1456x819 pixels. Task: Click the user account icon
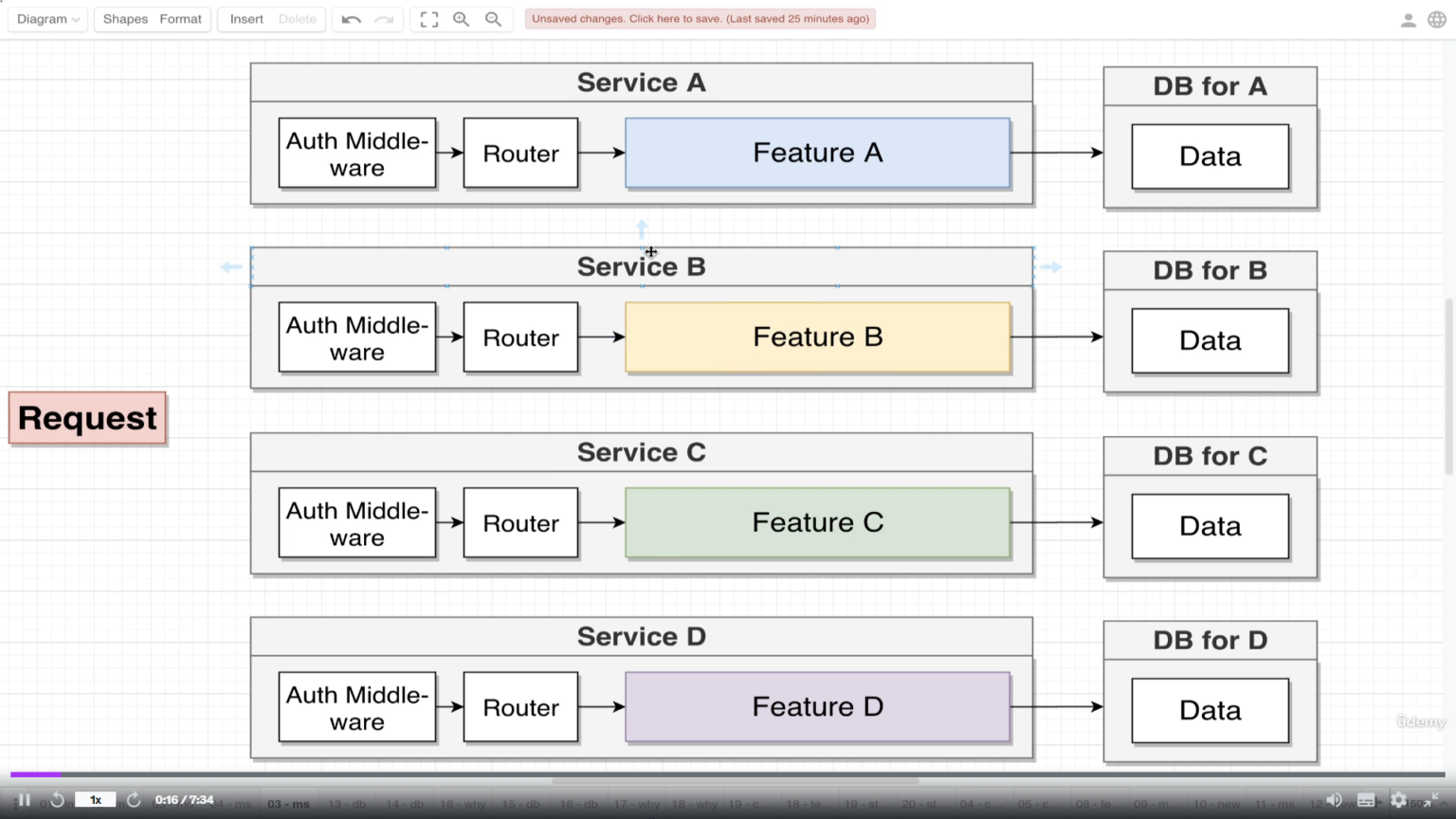(x=1409, y=20)
